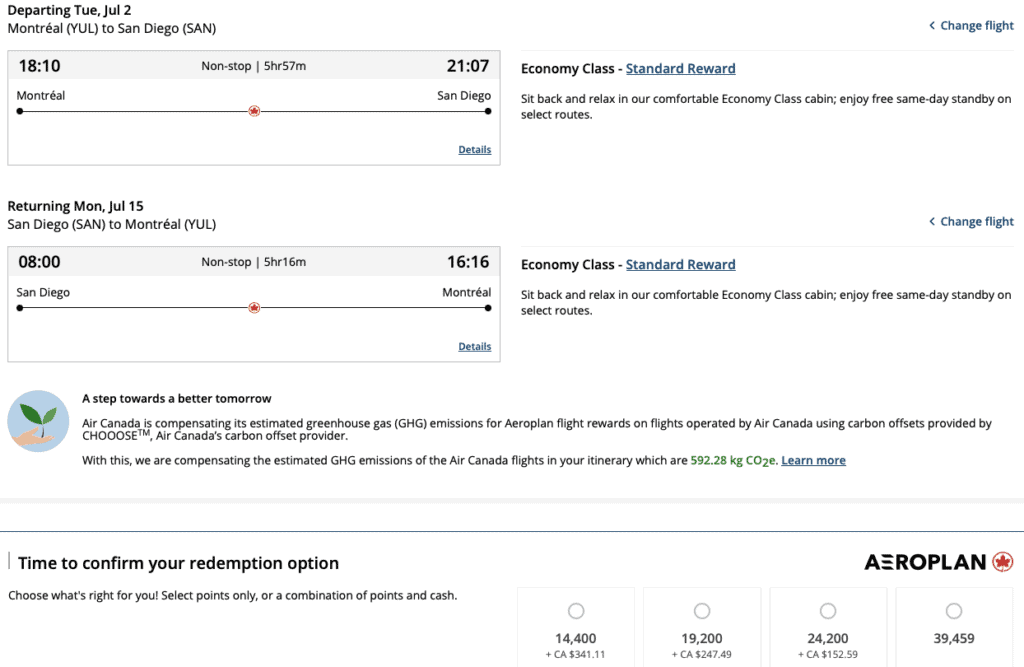Select the 14,400 points plus cash option
Viewport: 1024px width, 667px height.
tap(576, 611)
